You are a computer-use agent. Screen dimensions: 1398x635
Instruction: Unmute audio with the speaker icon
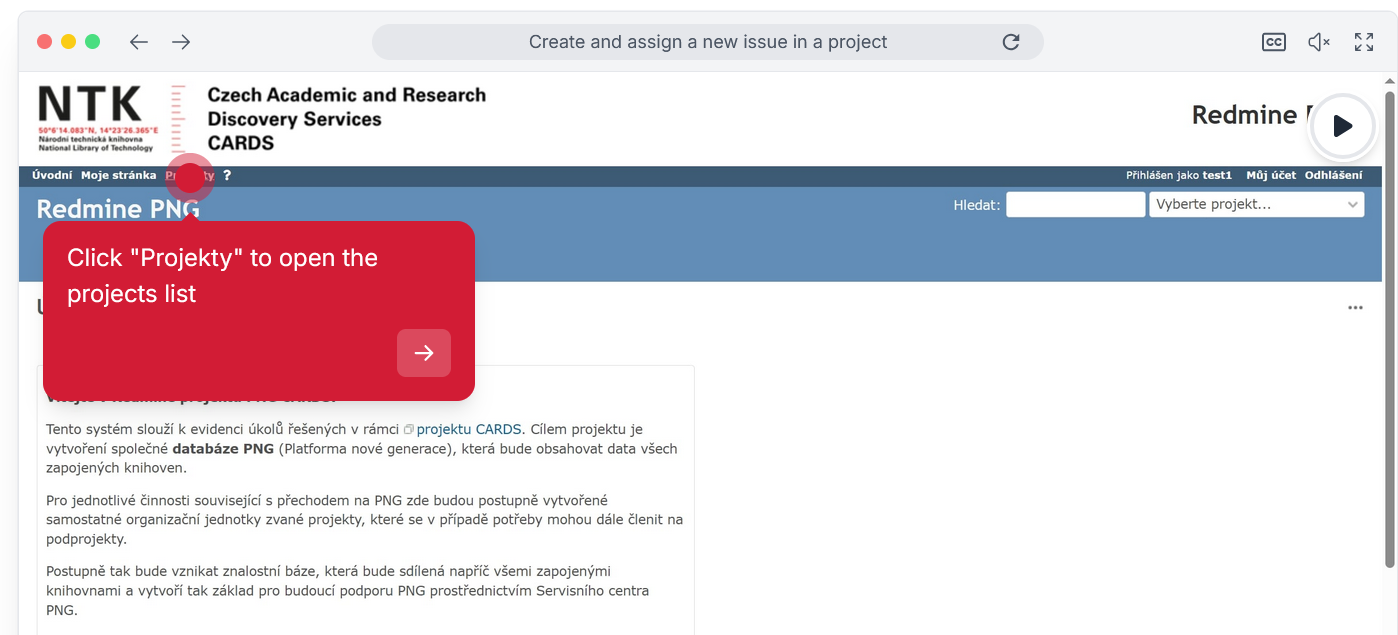1319,42
